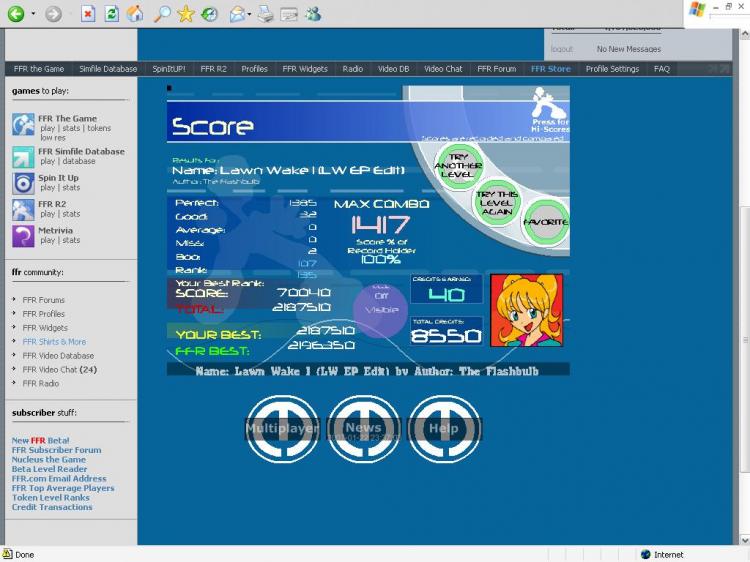750x562 pixels.
Task: Open the browser Home page icon
Action: click(135, 14)
